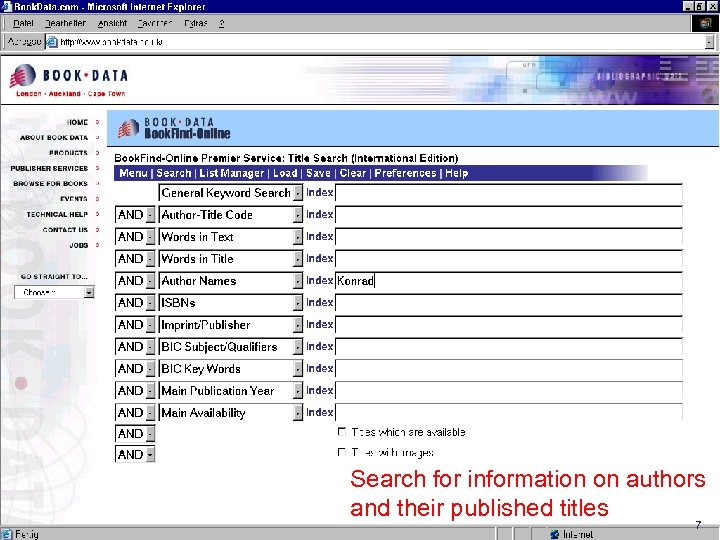720x540 pixels.
Task: Open Preferences in the BookFind toolbar
Action: [x=405, y=173]
